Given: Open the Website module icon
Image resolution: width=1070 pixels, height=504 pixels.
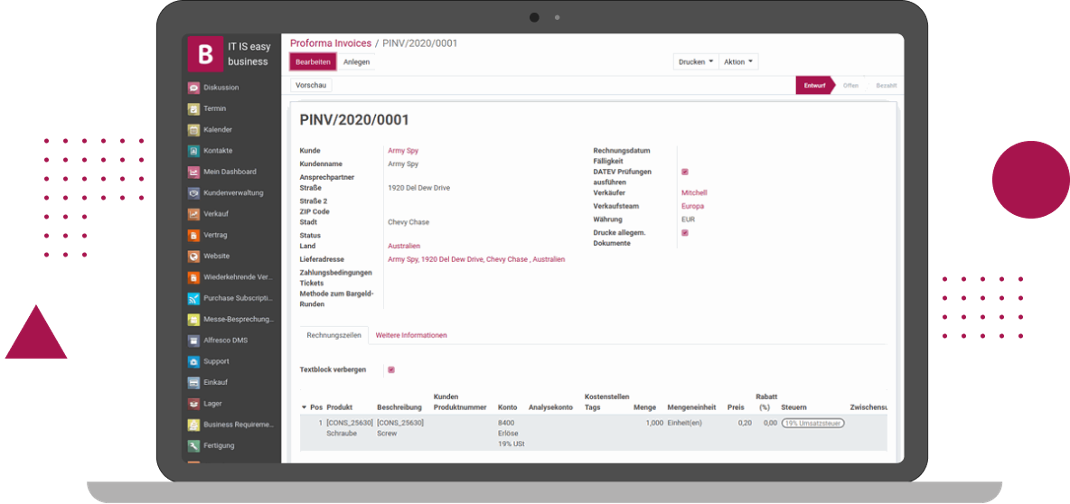Looking at the screenshot, I should pyautogui.click(x=194, y=256).
